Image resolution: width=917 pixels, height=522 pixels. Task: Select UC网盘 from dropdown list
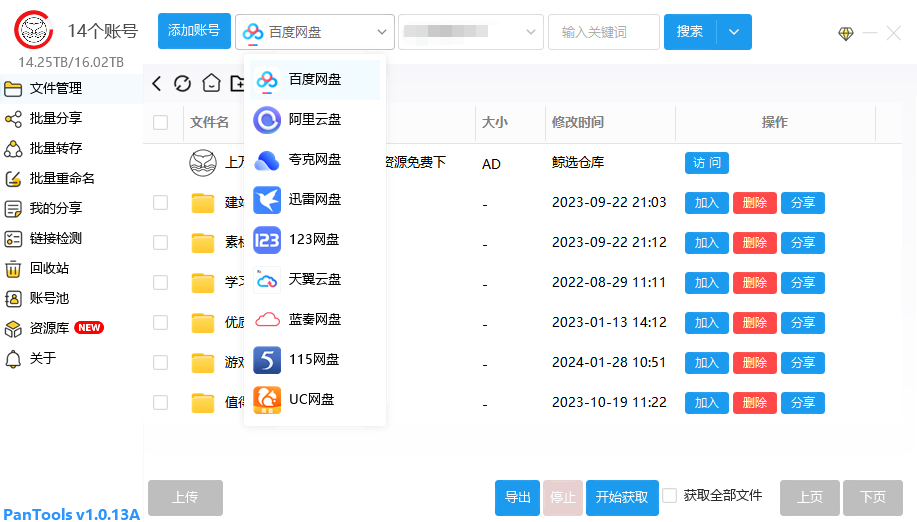(x=315, y=399)
